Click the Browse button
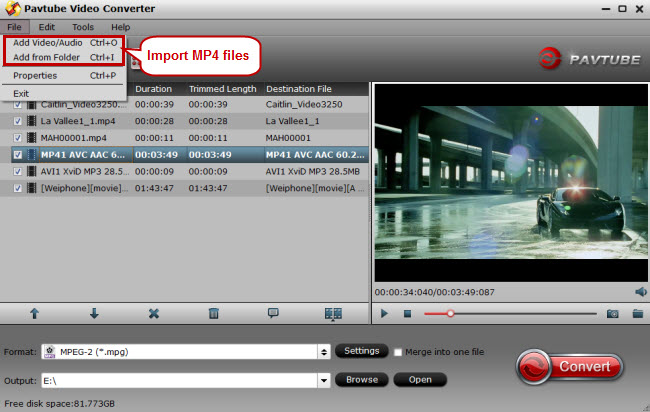Image resolution: width=650 pixels, height=412 pixels. [x=361, y=380]
